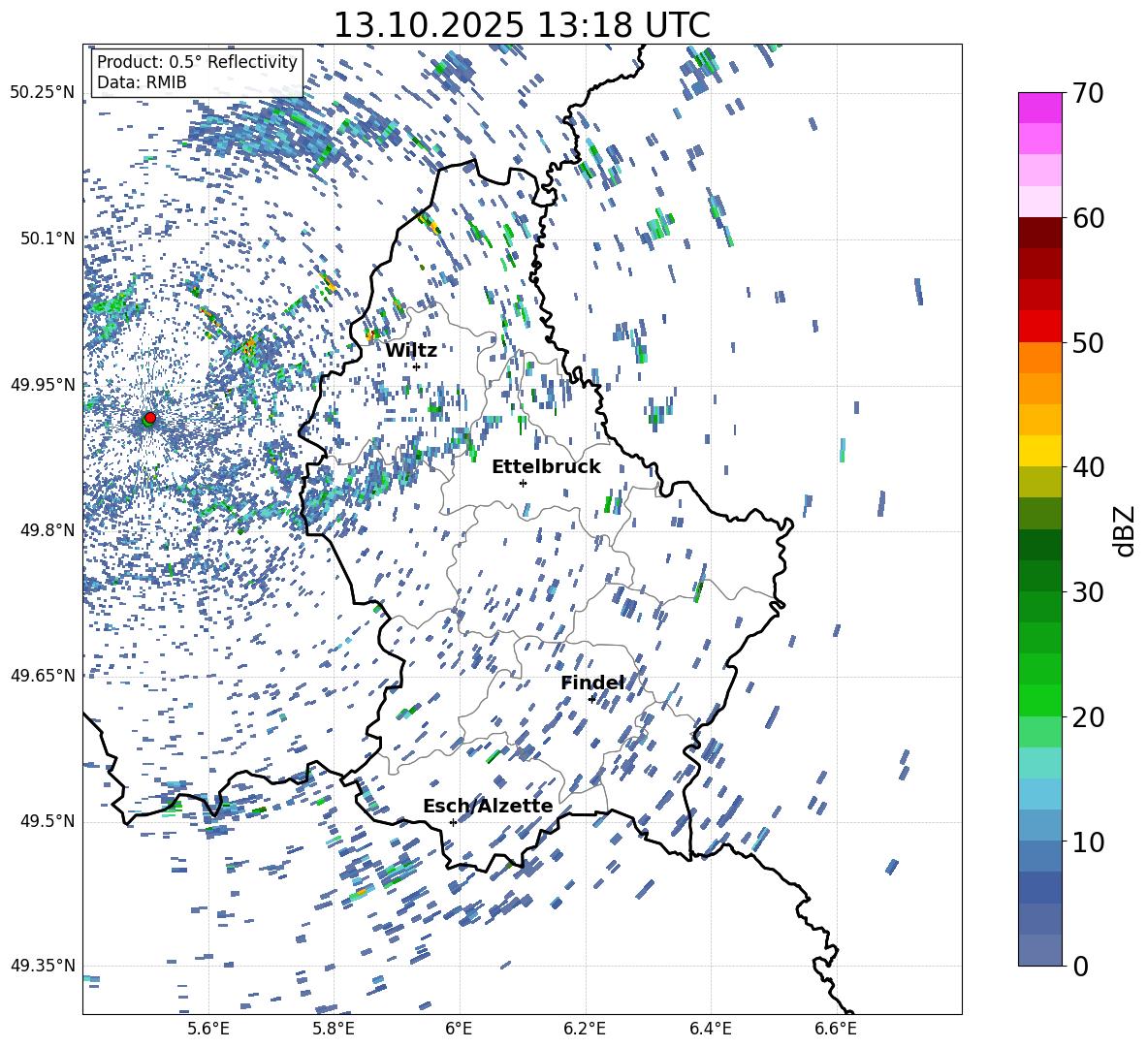Screen dimensions: 1148x1048
Task: Click the Wiltz location cross marker
Action: (417, 367)
